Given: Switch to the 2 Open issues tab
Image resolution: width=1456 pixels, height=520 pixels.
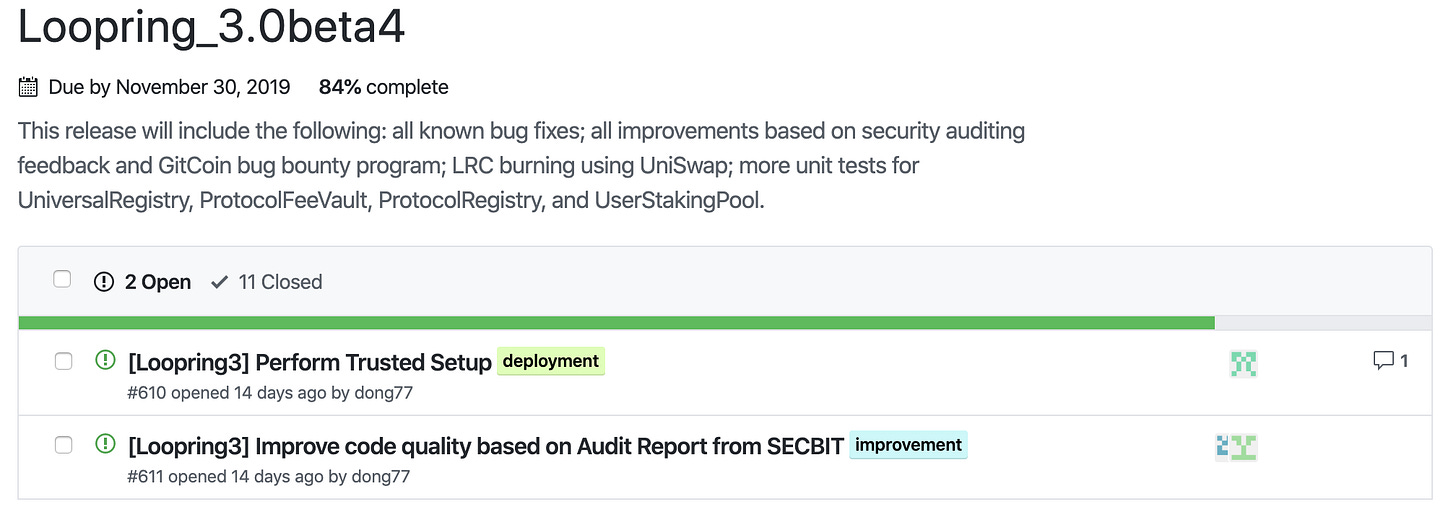Looking at the screenshot, I should click(x=142, y=282).
